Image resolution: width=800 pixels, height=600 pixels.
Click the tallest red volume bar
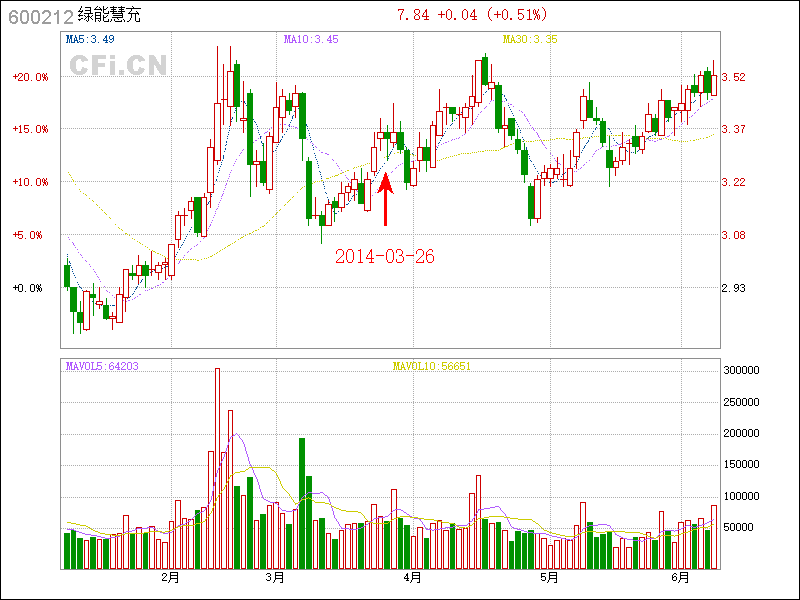tap(217, 467)
